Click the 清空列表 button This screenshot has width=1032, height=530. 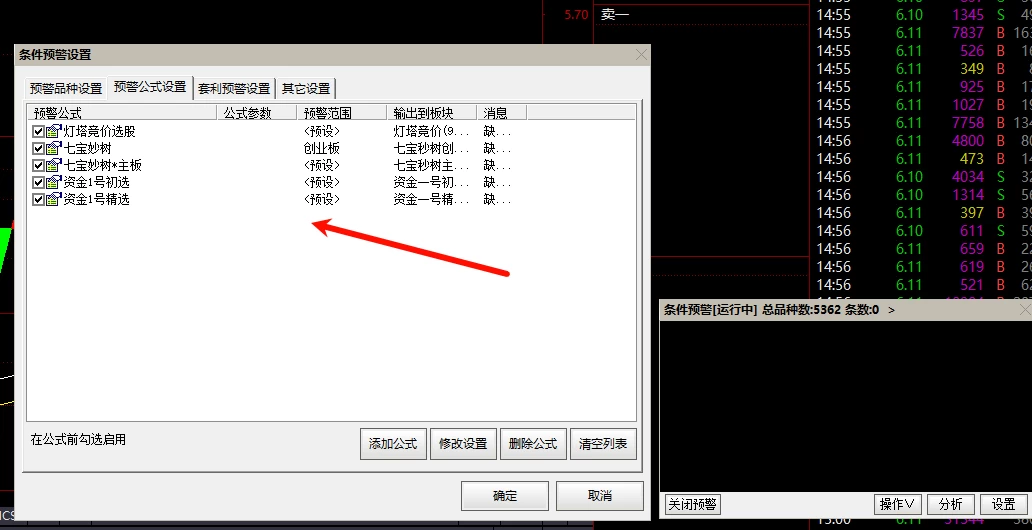click(603, 444)
